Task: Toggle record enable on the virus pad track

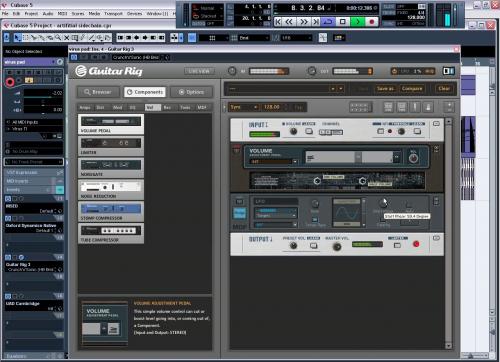Action: [x=10, y=82]
